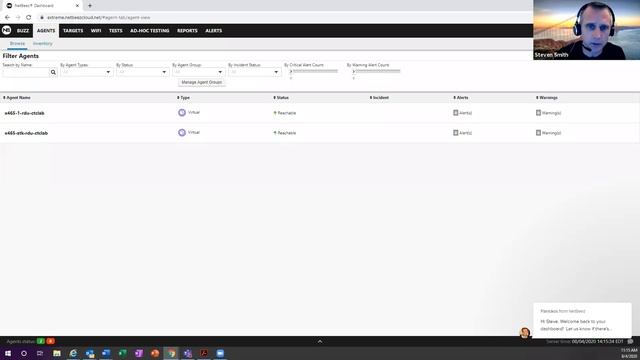
Task: Expand the By Agent Group dropdown
Action: pyautogui.click(x=198, y=72)
